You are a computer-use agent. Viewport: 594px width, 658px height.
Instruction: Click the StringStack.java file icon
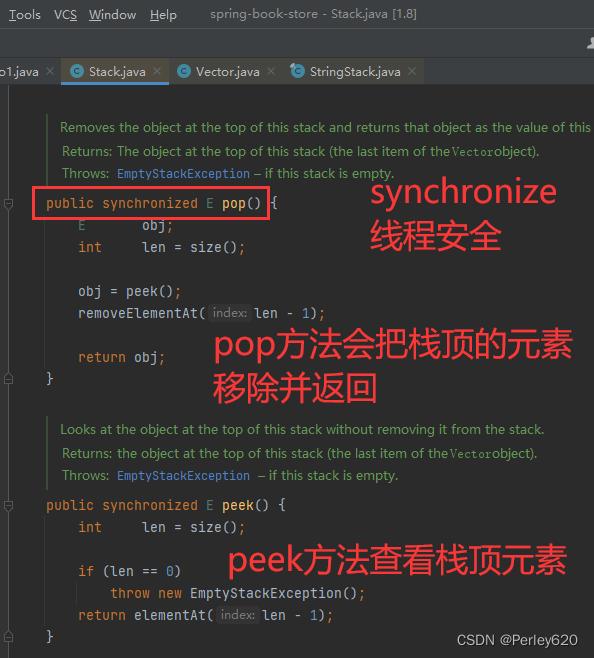(x=297, y=71)
